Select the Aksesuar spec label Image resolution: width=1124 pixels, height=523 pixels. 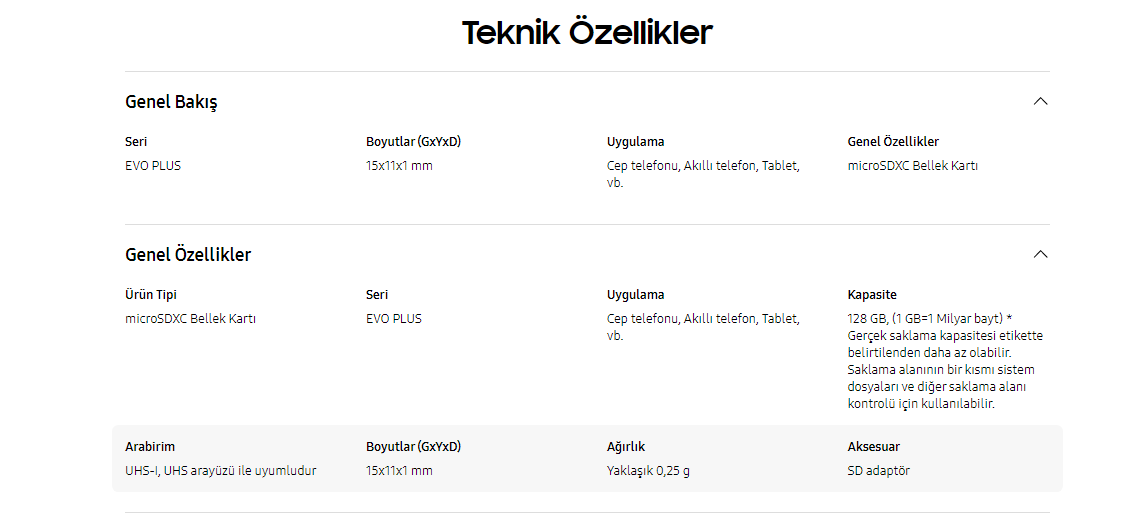tap(874, 447)
